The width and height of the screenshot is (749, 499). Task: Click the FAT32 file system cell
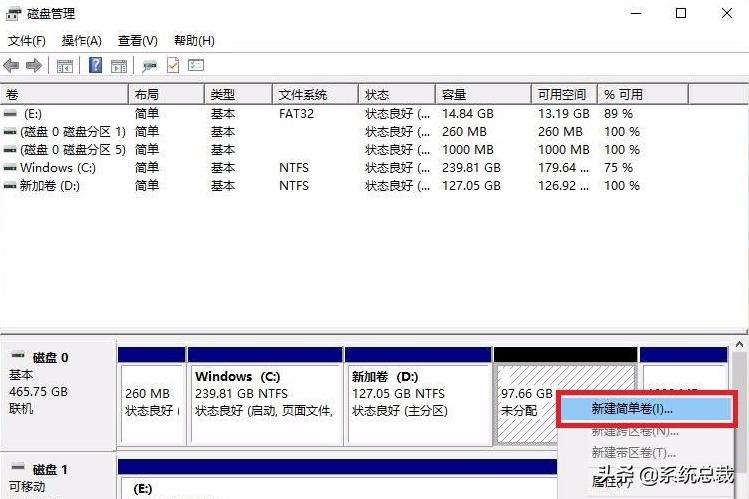click(x=297, y=114)
